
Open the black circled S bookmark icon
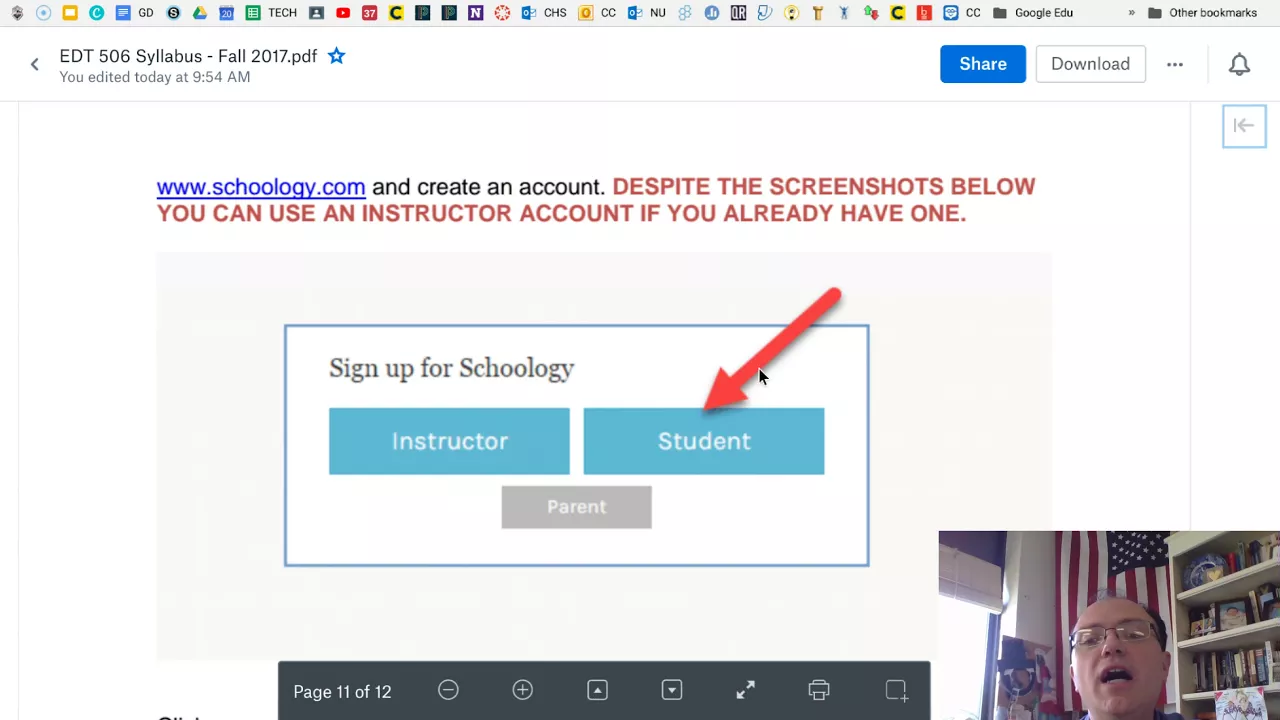click(x=174, y=13)
